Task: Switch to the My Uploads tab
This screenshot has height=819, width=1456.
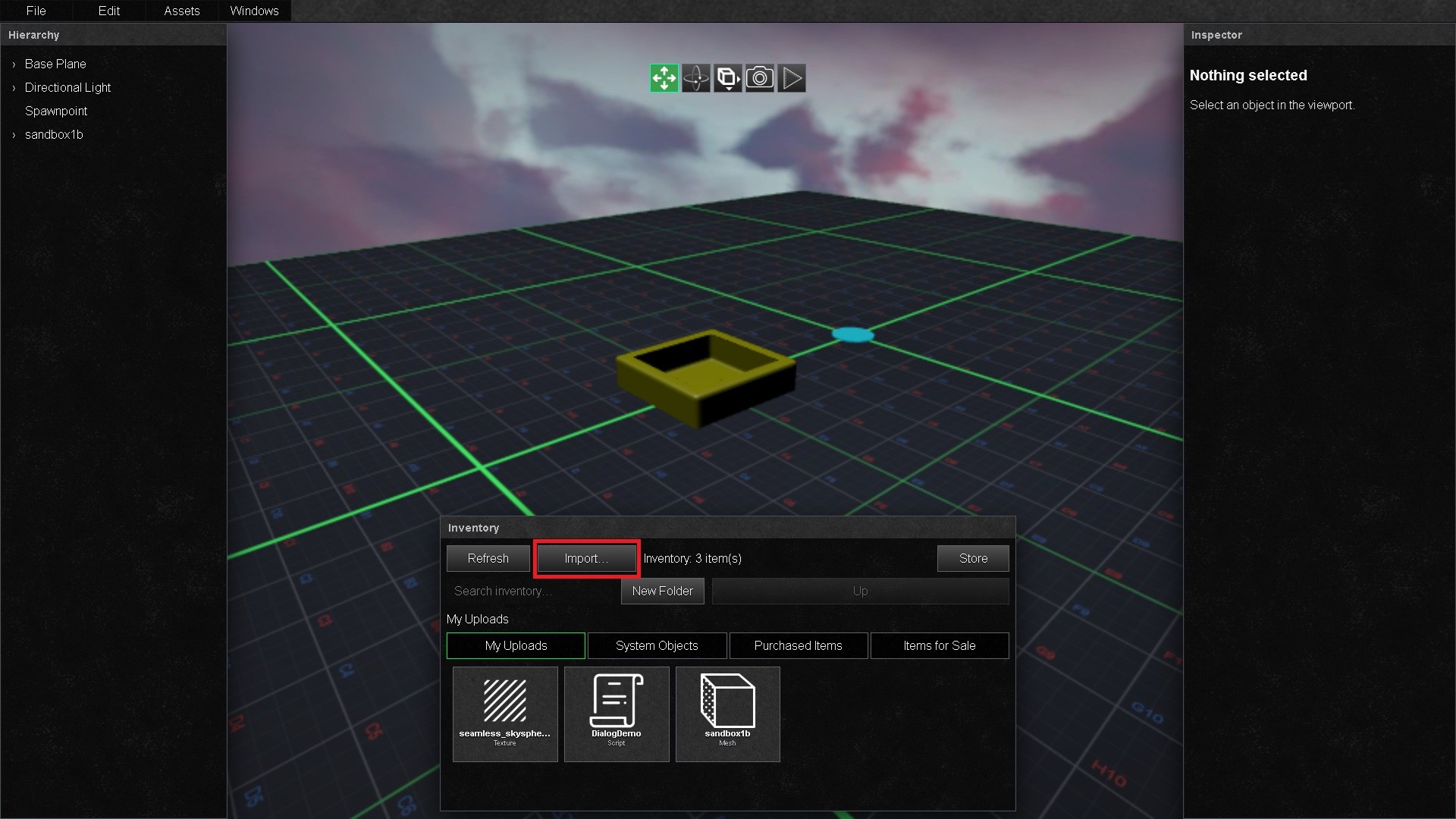Action: click(x=516, y=645)
